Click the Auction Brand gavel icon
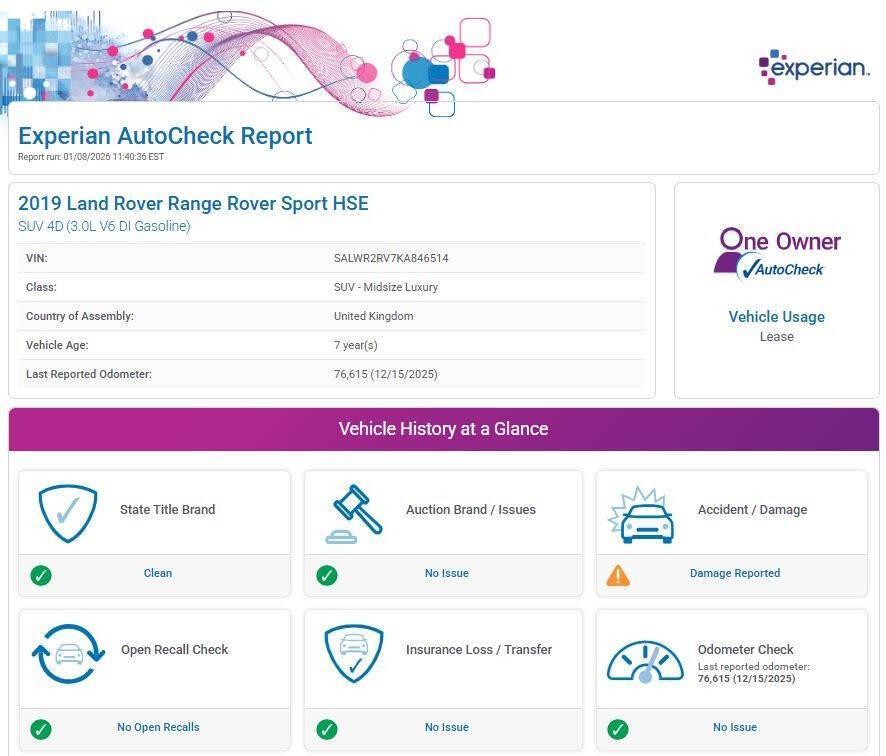The image size is (886, 756). pos(354,513)
